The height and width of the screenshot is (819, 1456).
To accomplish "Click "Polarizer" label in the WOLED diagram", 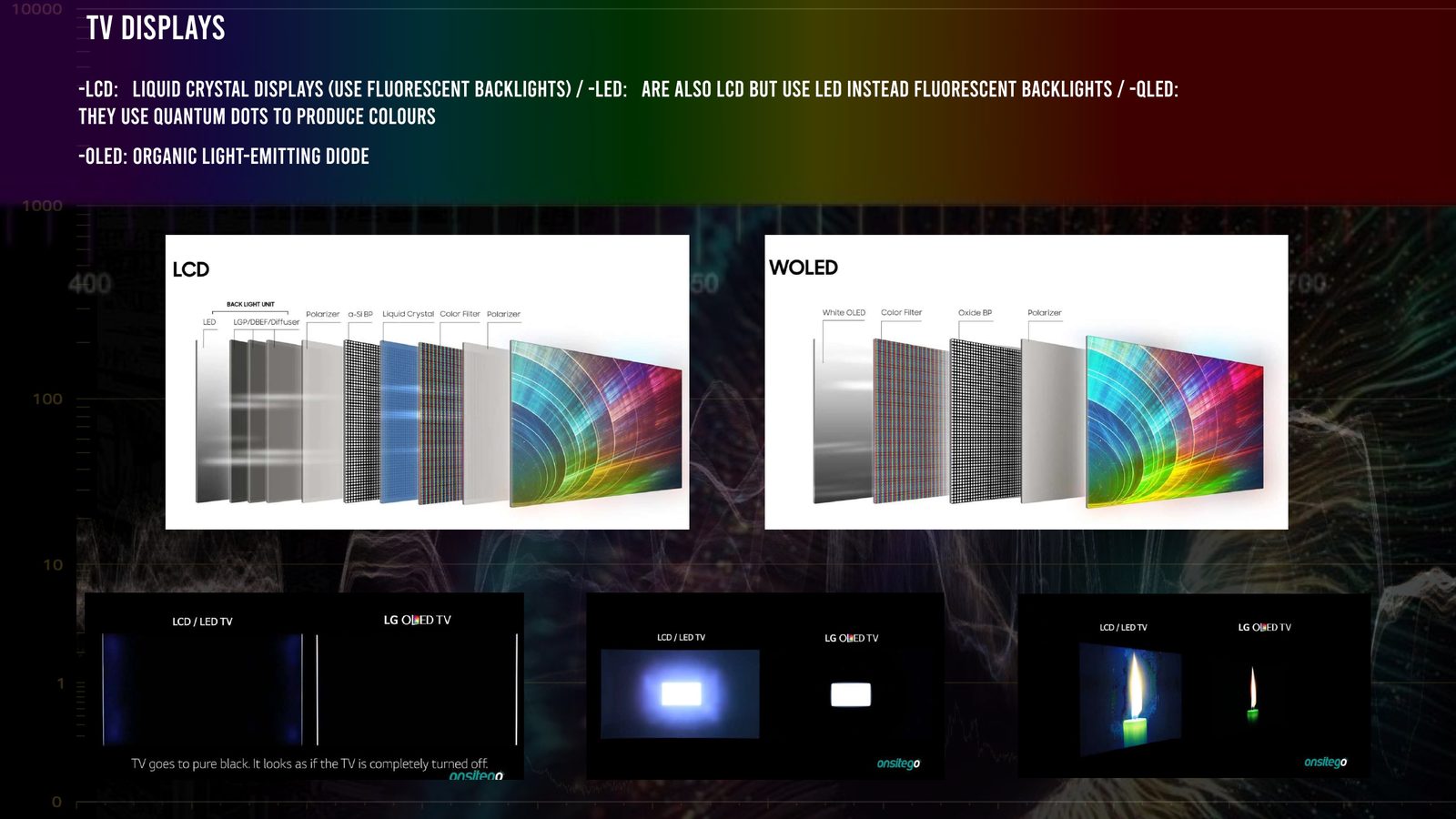I will click(1045, 312).
